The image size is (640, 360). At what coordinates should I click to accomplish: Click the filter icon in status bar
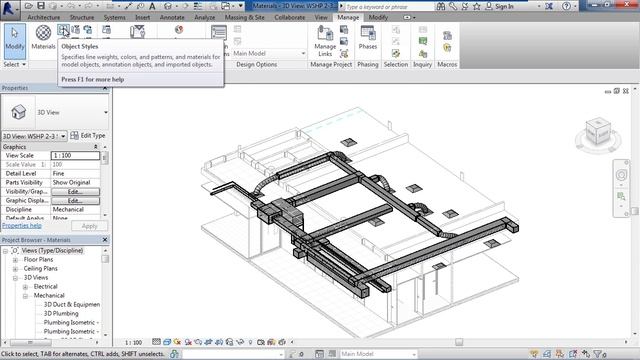tap(598, 354)
